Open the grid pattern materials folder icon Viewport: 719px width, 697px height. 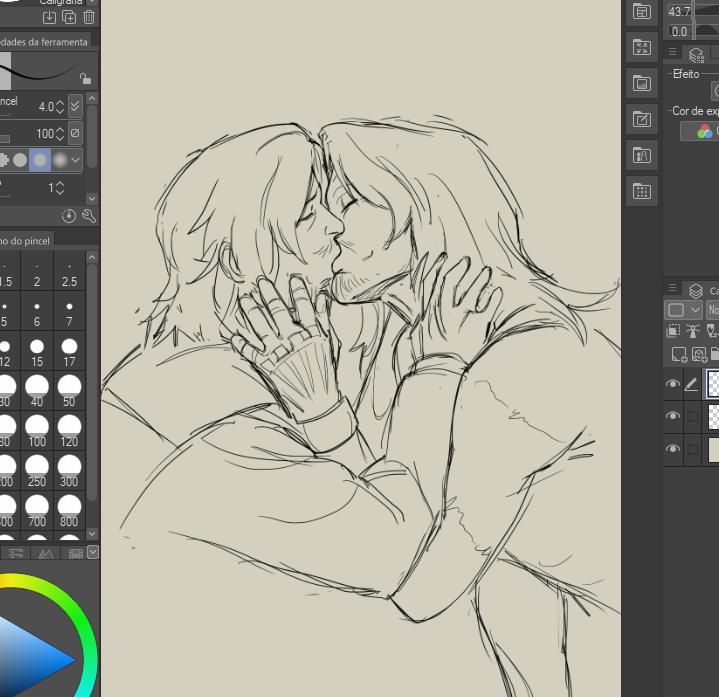642,191
